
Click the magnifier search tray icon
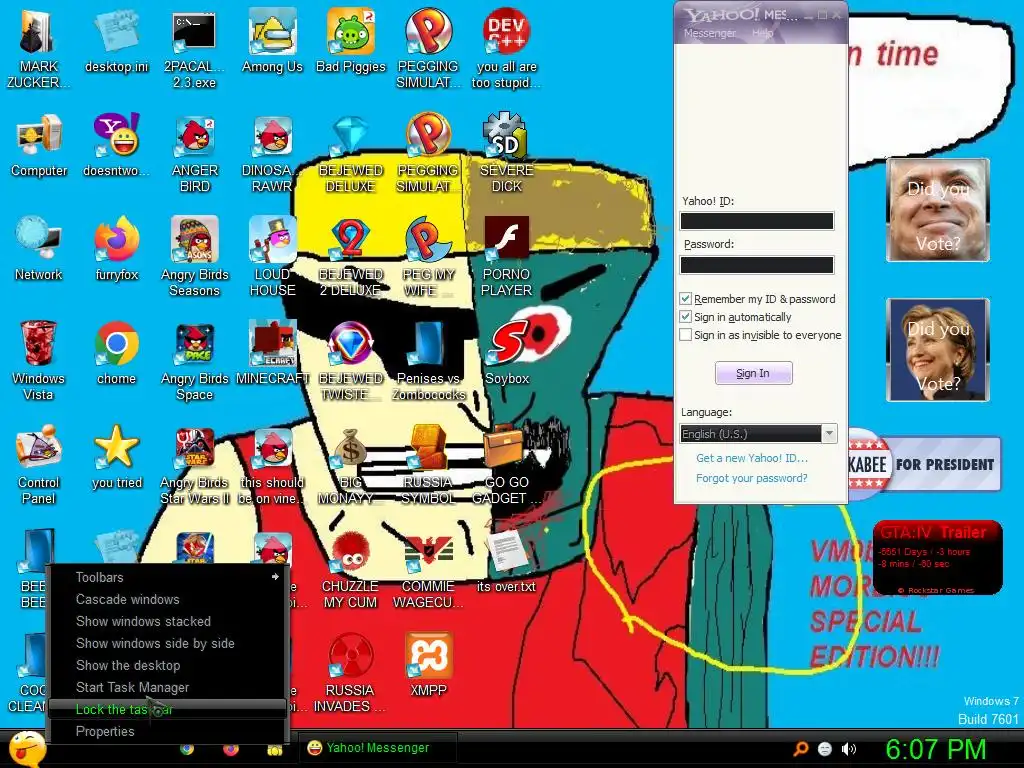click(x=801, y=749)
